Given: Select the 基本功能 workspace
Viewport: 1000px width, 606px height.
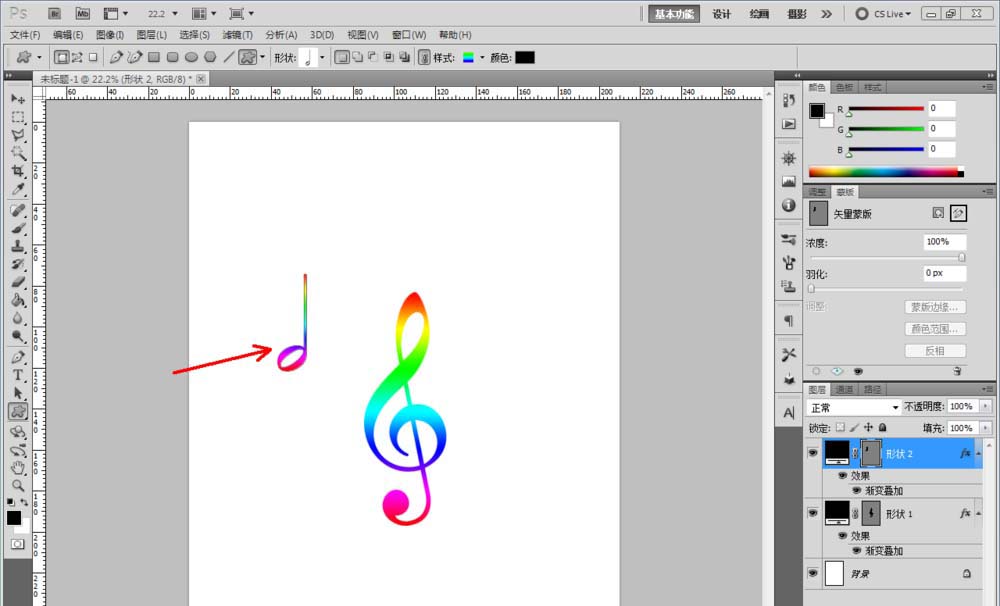Looking at the screenshot, I should point(674,14).
